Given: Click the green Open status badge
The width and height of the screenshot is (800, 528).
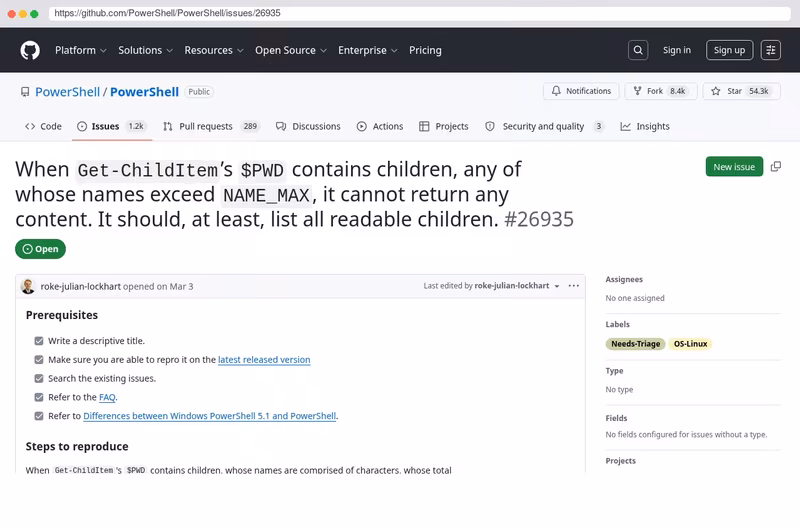Looking at the screenshot, I should pos(40,249).
